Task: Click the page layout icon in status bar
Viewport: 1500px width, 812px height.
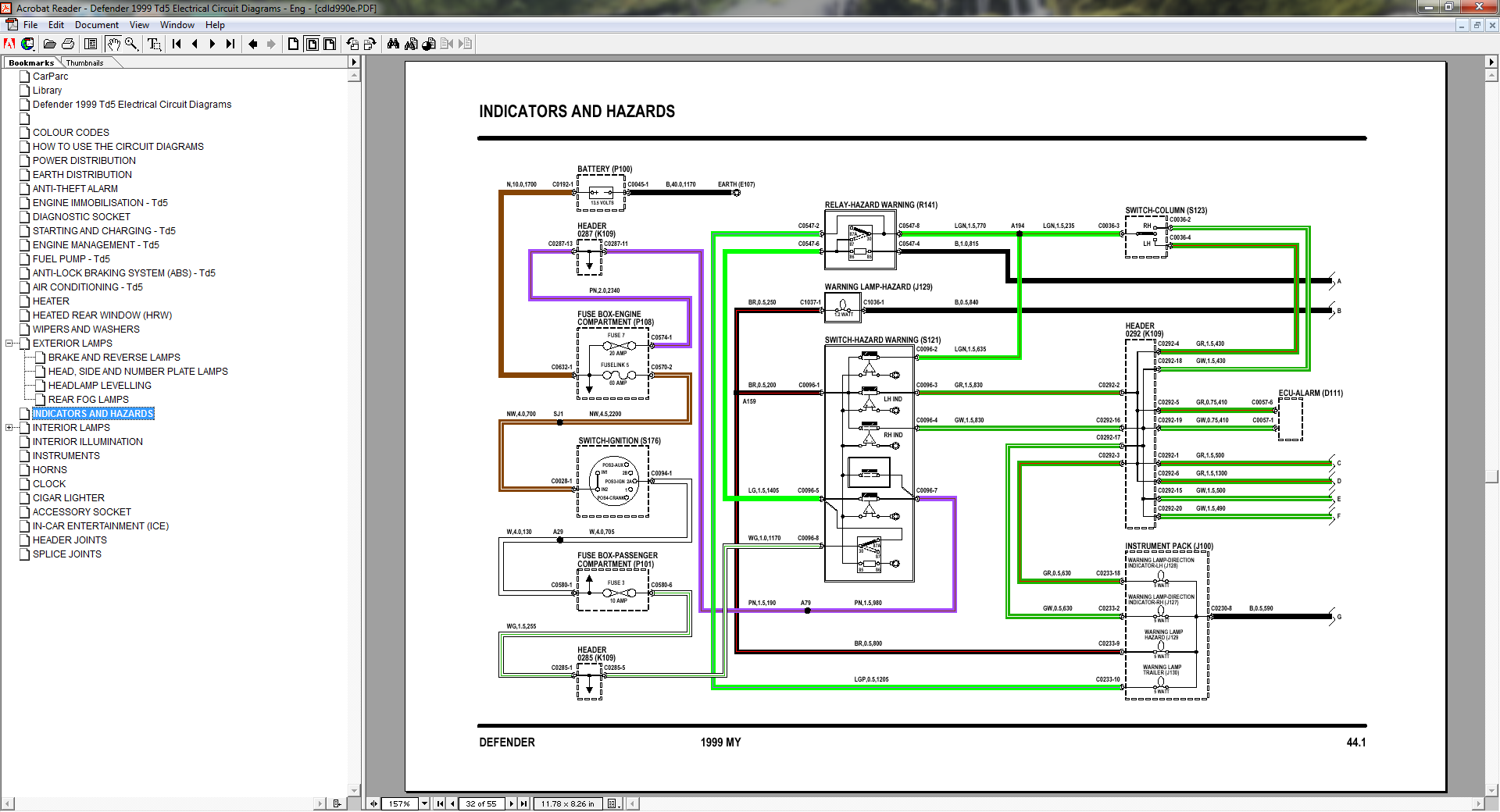Action: tap(613, 803)
